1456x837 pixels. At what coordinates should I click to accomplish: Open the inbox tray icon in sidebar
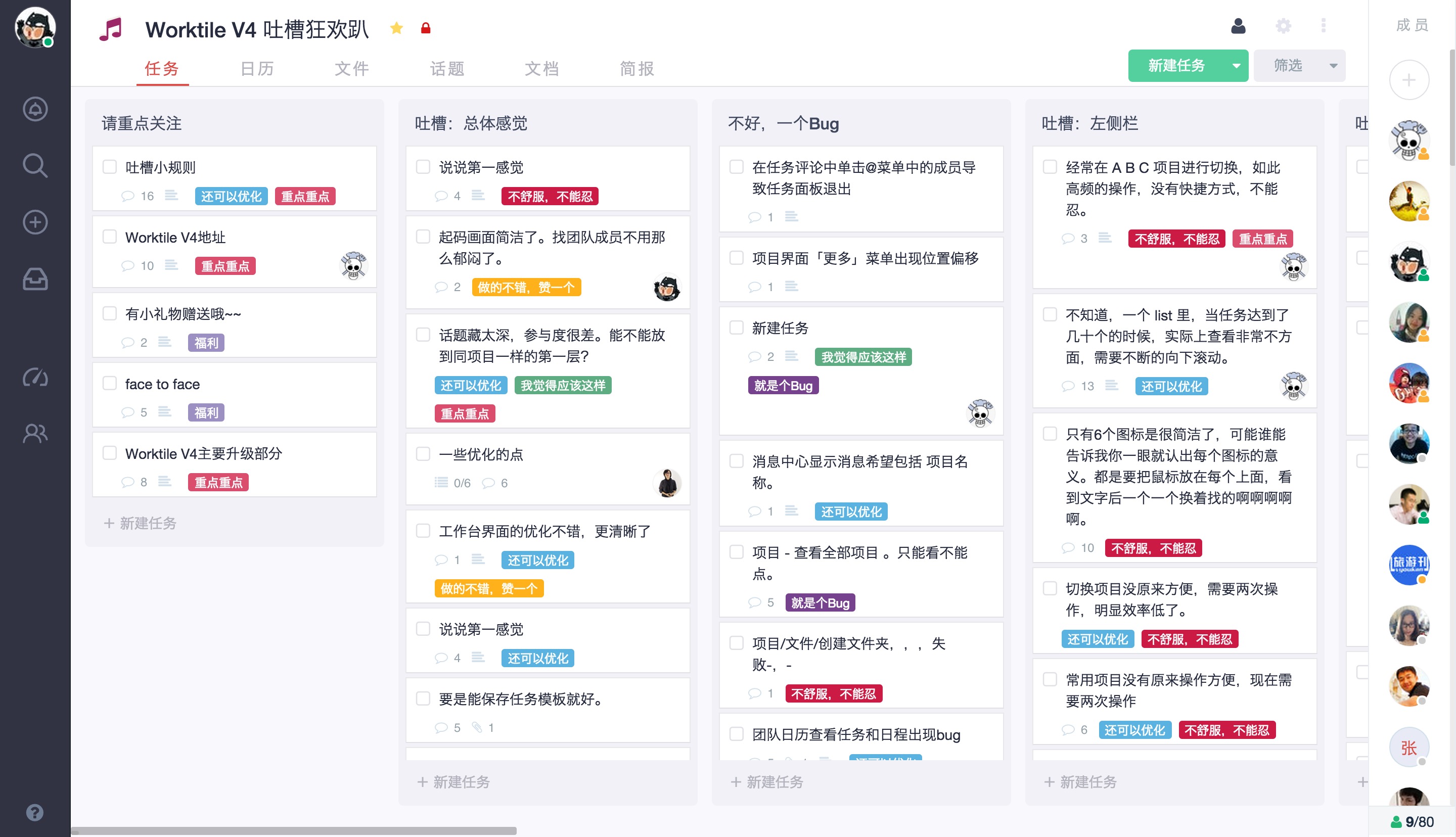35,280
